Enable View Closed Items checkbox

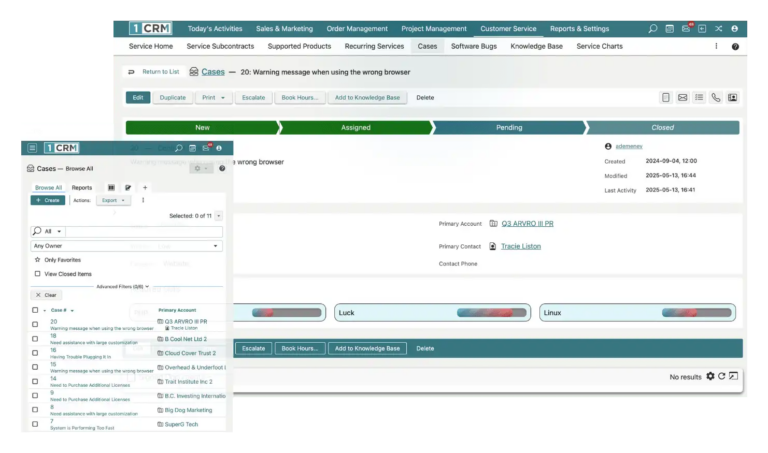pos(37,274)
